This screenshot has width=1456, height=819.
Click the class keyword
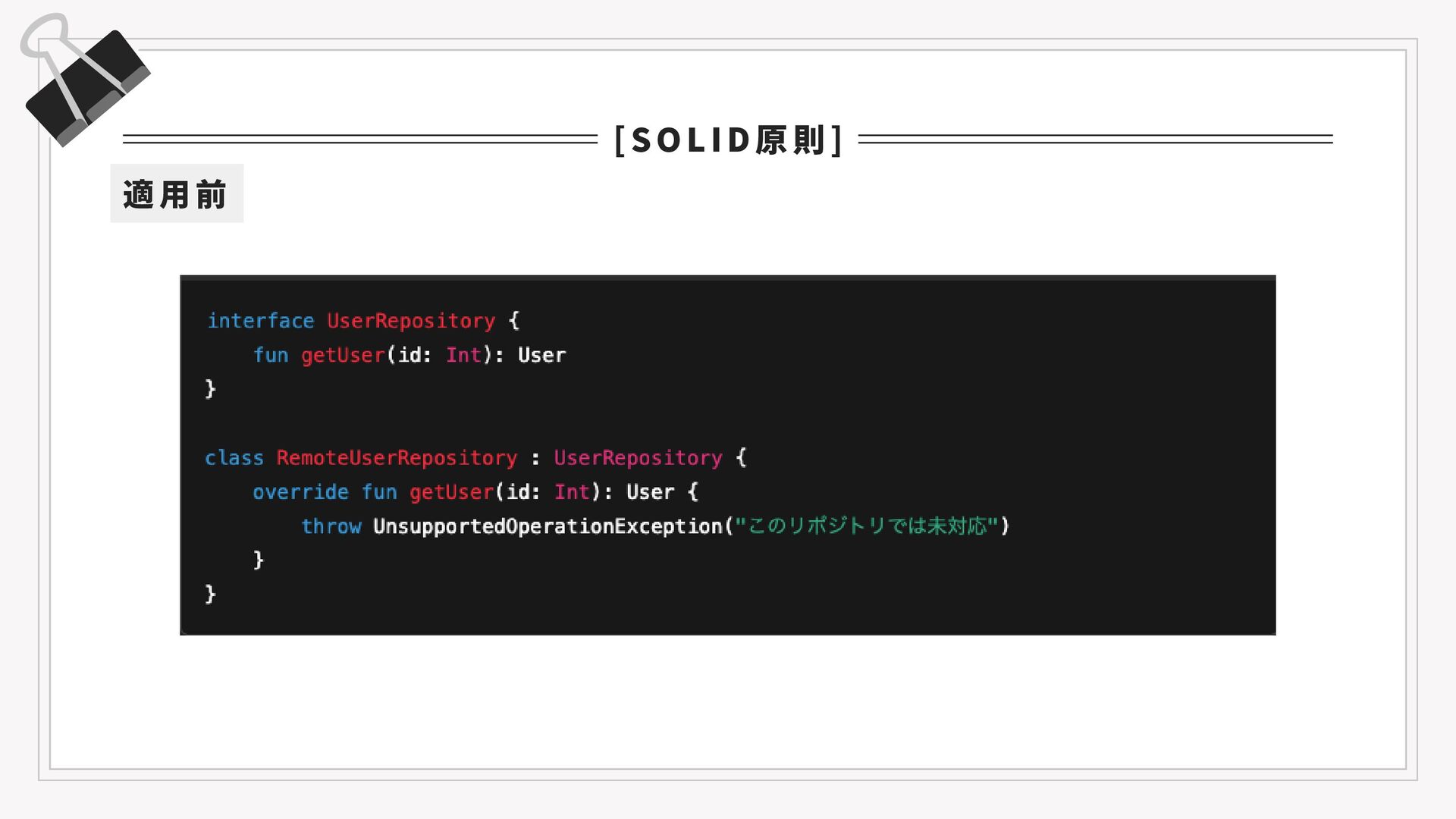click(x=234, y=458)
